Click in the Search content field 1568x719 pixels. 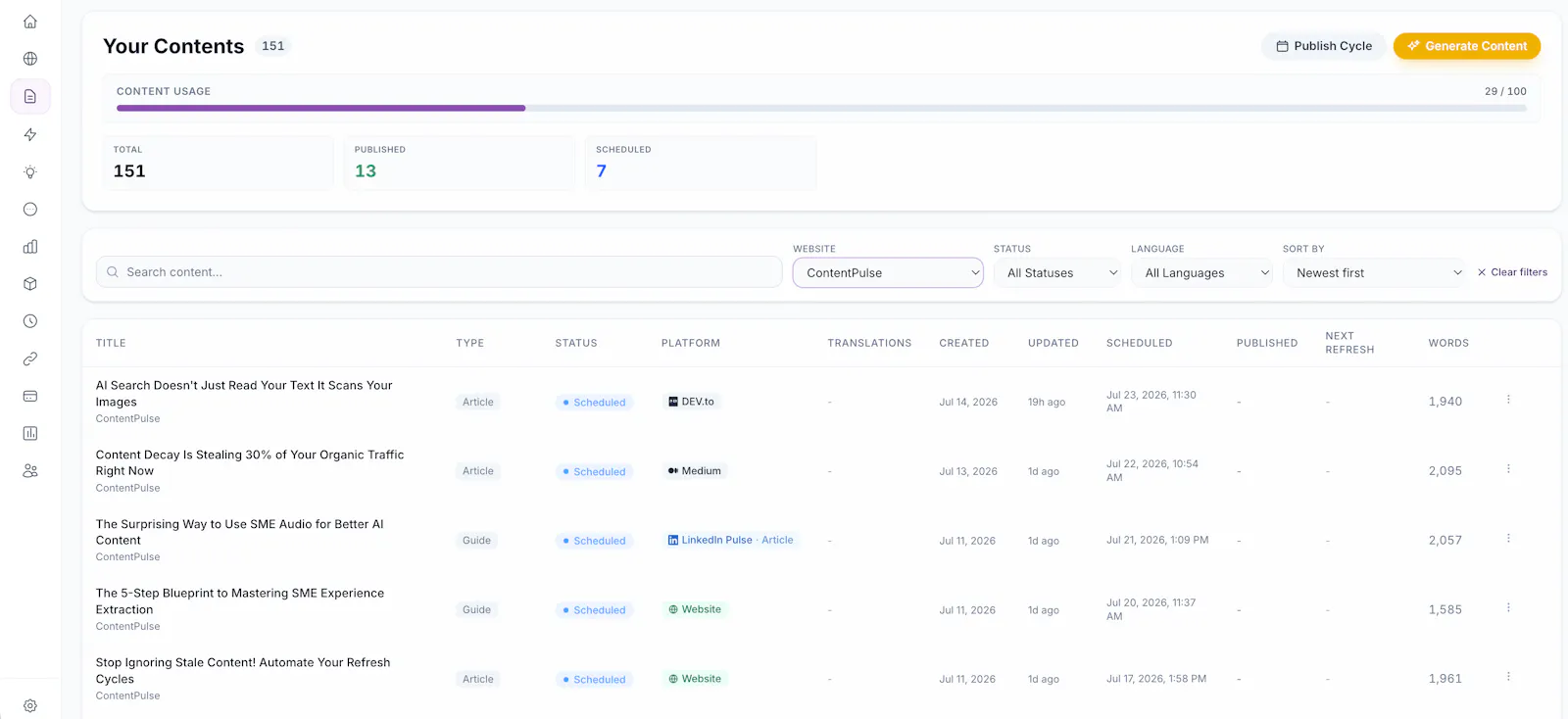(439, 272)
